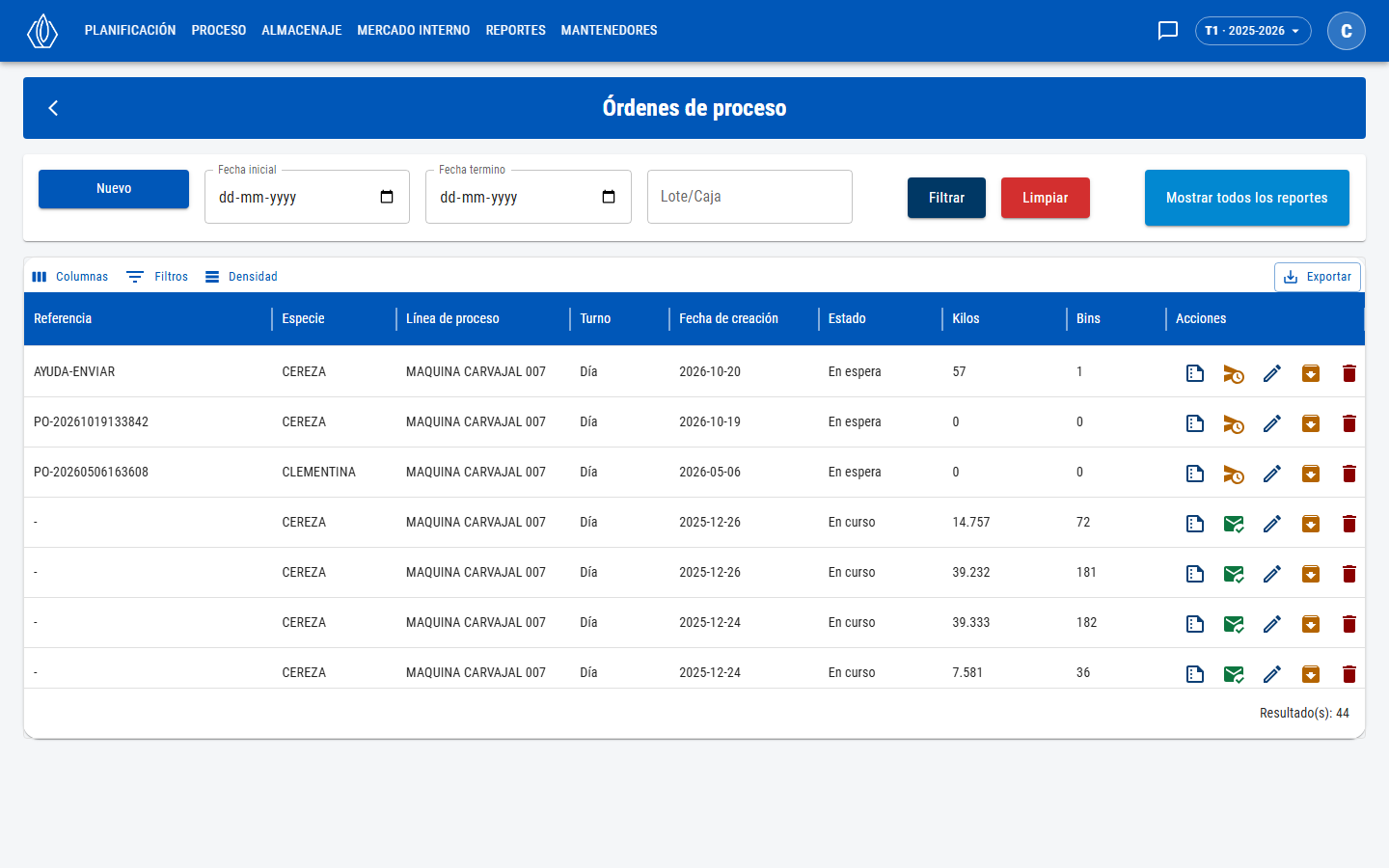Click the app logo in top bar
This screenshot has width=1389, height=868.
coord(42,31)
